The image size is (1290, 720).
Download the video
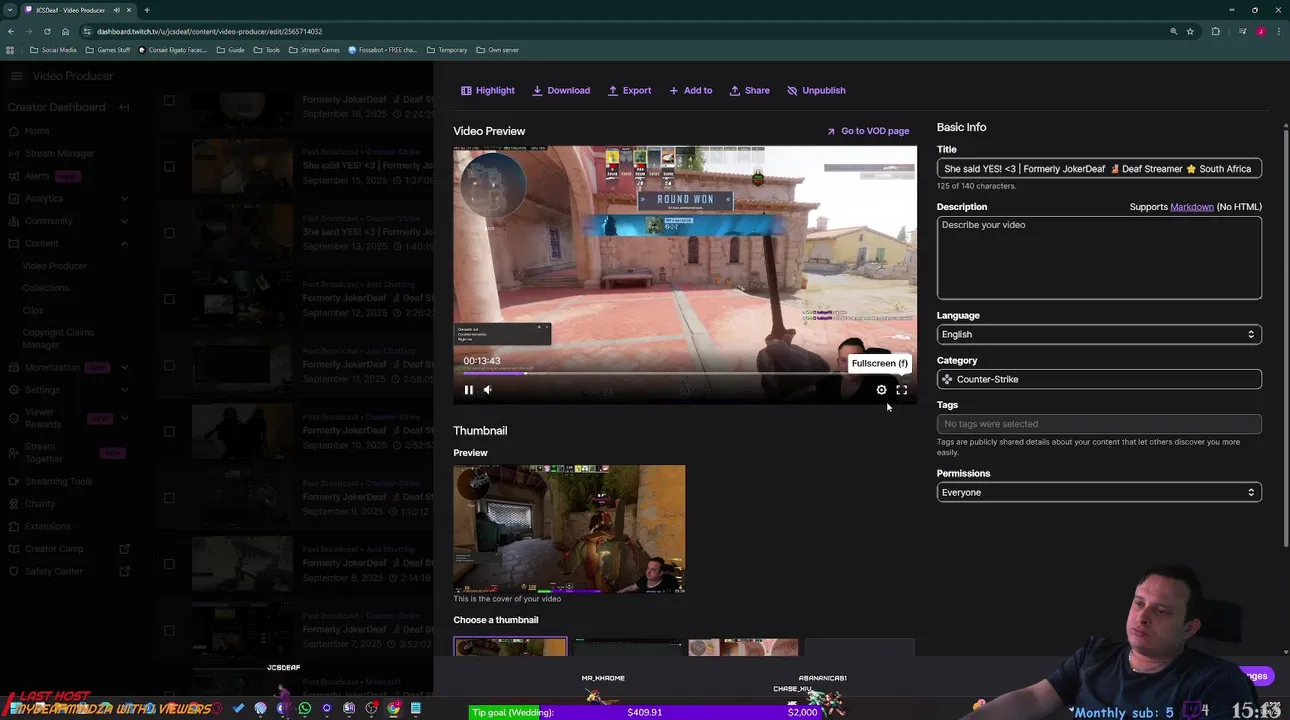[561, 90]
